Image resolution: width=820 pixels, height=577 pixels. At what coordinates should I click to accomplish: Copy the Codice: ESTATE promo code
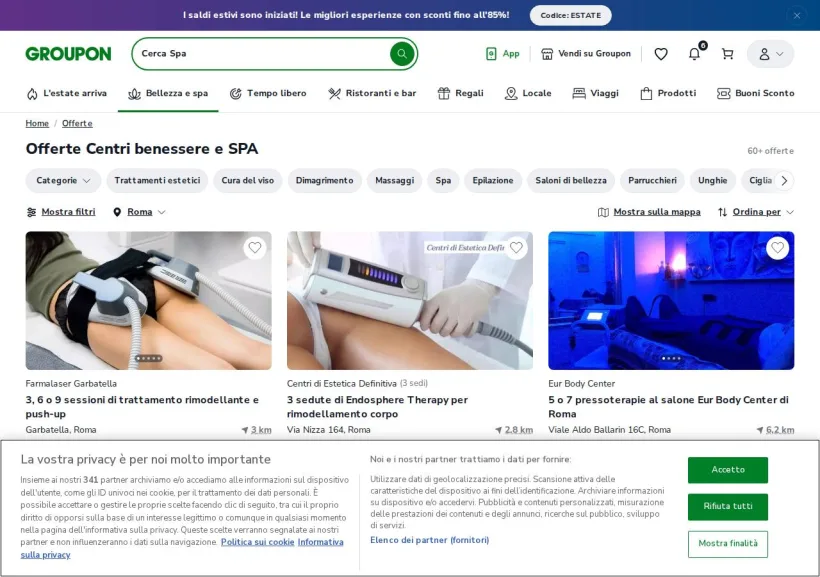pyautogui.click(x=571, y=15)
